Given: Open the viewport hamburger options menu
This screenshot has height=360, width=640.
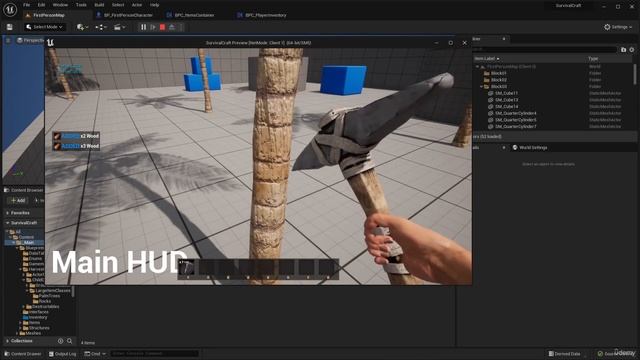Looking at the screenshot, I should tap(8, 40).
